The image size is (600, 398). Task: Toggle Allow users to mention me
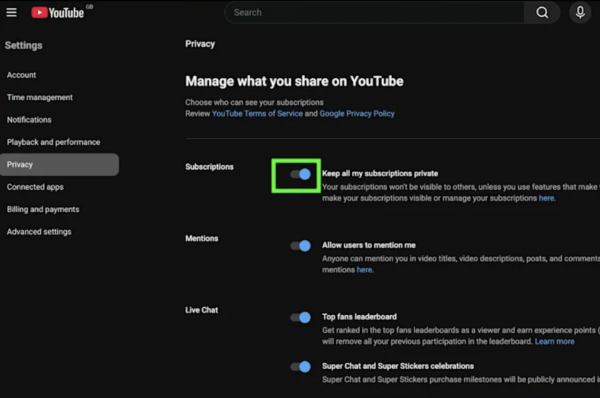pos(300,246)
